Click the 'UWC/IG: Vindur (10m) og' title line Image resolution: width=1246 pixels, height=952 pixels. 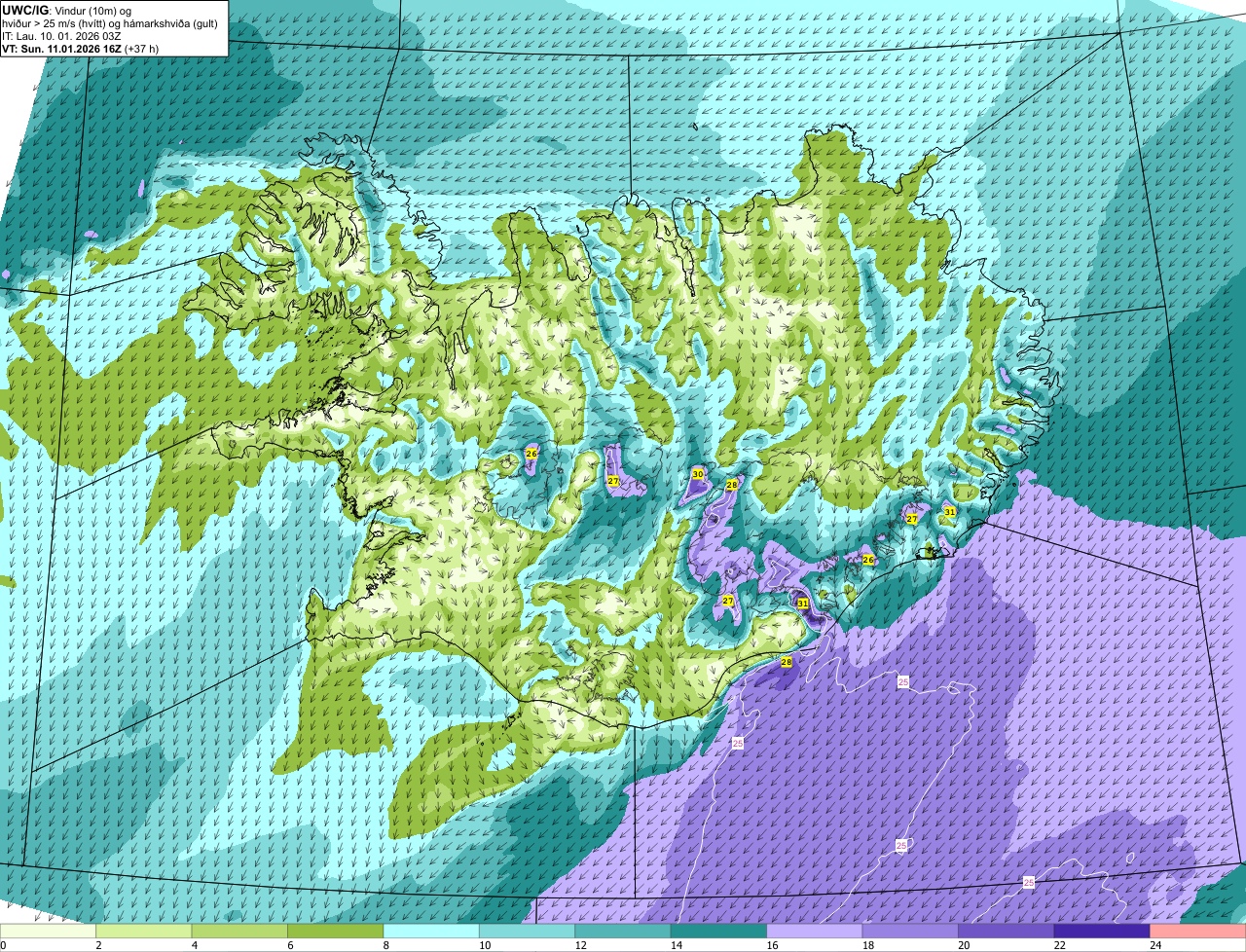pos(66,10)
